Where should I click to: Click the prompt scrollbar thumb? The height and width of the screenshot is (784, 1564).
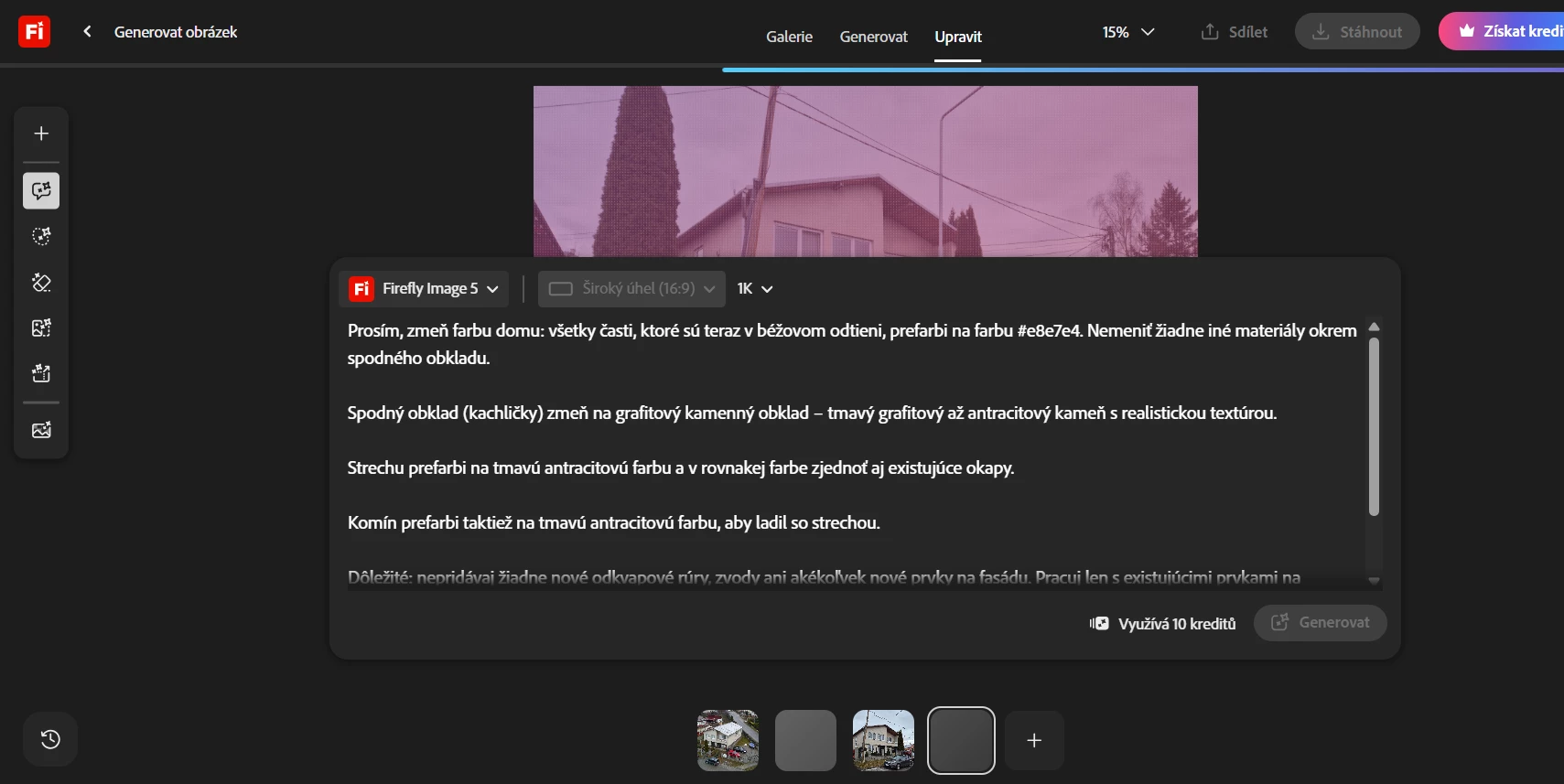point(1374,426)
